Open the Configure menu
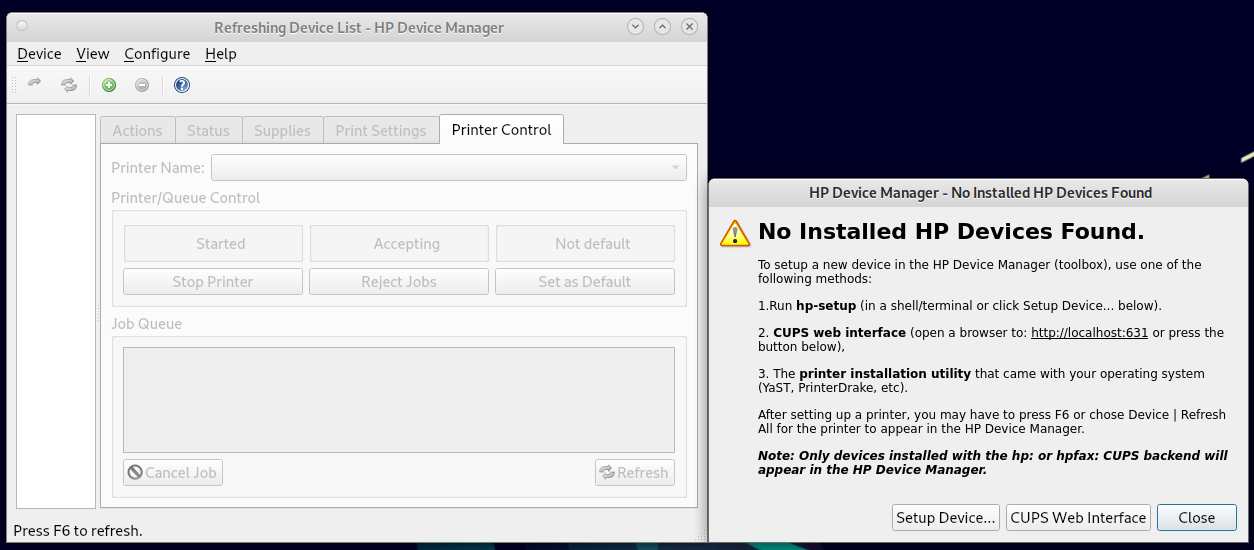The image size is (1254, 550). (x=157, y=54)
